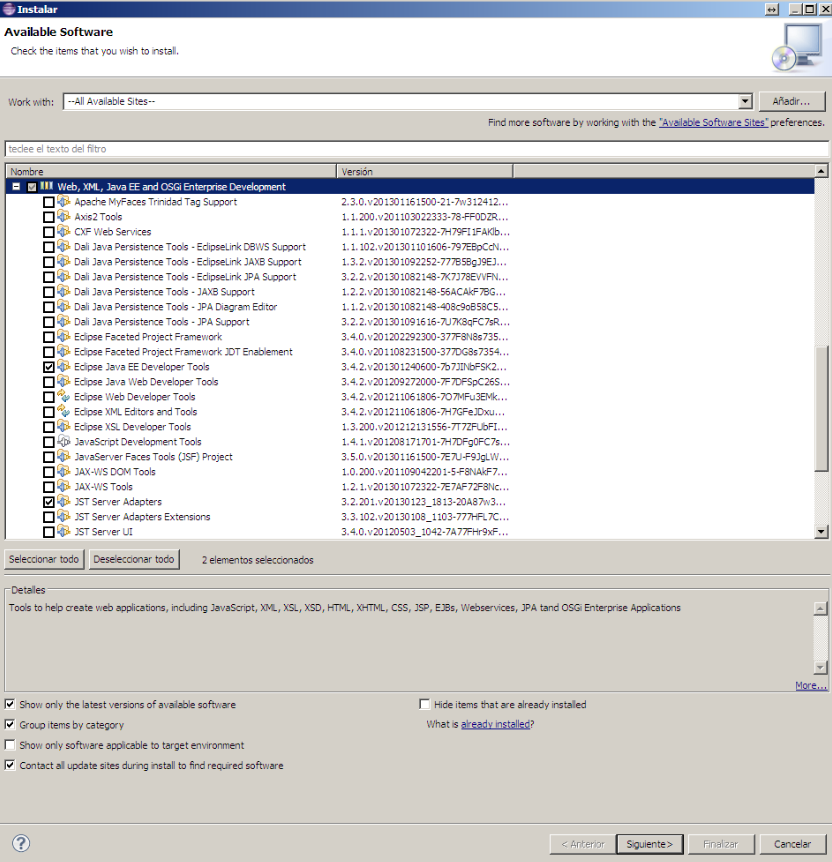Check the JavaScript Development Tools checkbox

tap(48, 442)
